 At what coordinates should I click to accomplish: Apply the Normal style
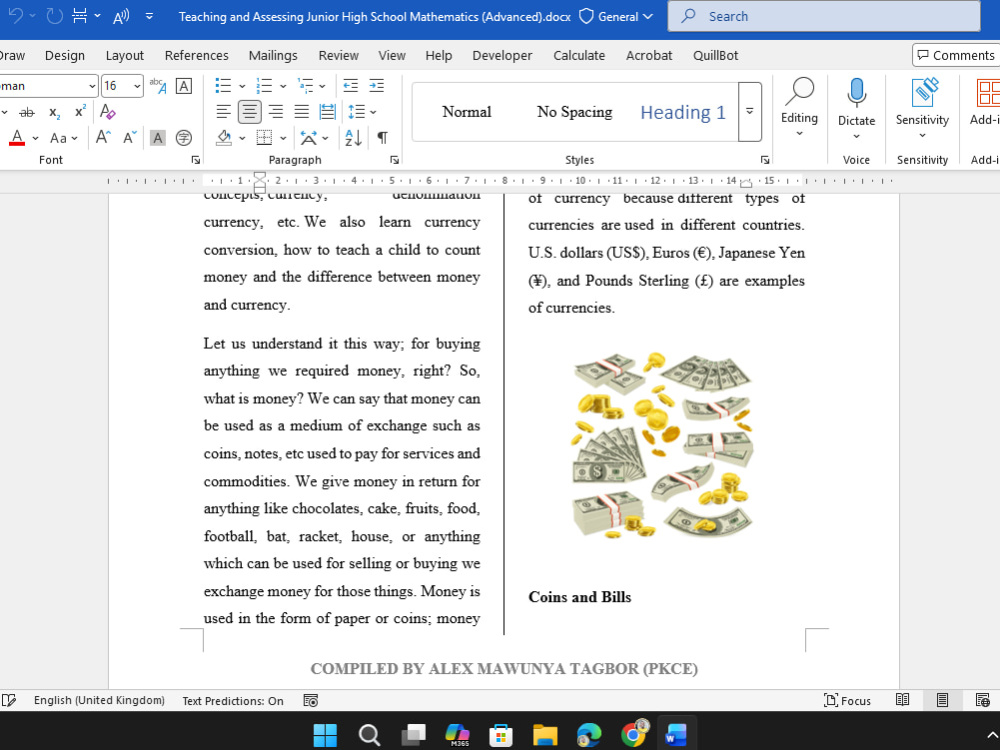[467, 112]
